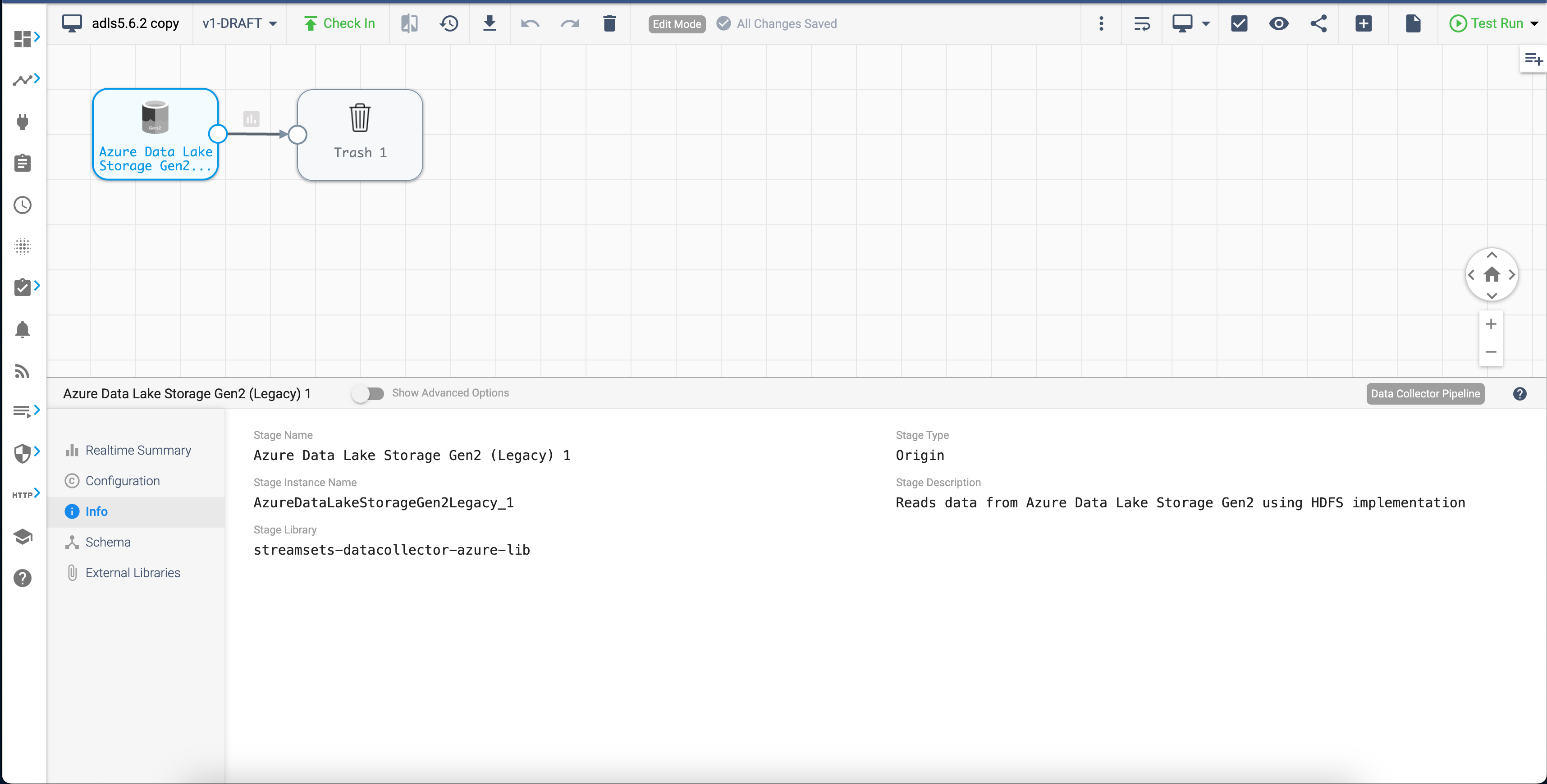Image resolution: width=1547 pixels, height=784 pixels.
Task: Select the Trash 1 stage
Action: (x=360, y=134)
